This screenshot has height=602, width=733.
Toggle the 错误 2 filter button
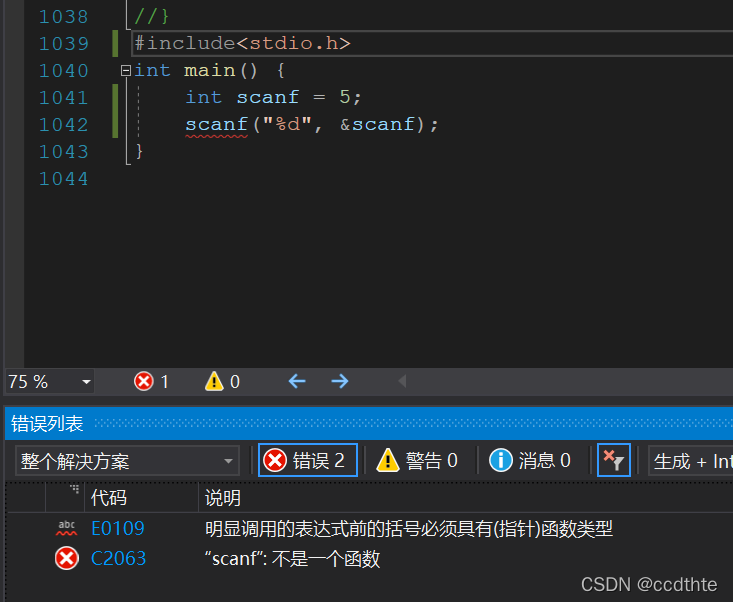pyautogui.click(x=308, y=460)
